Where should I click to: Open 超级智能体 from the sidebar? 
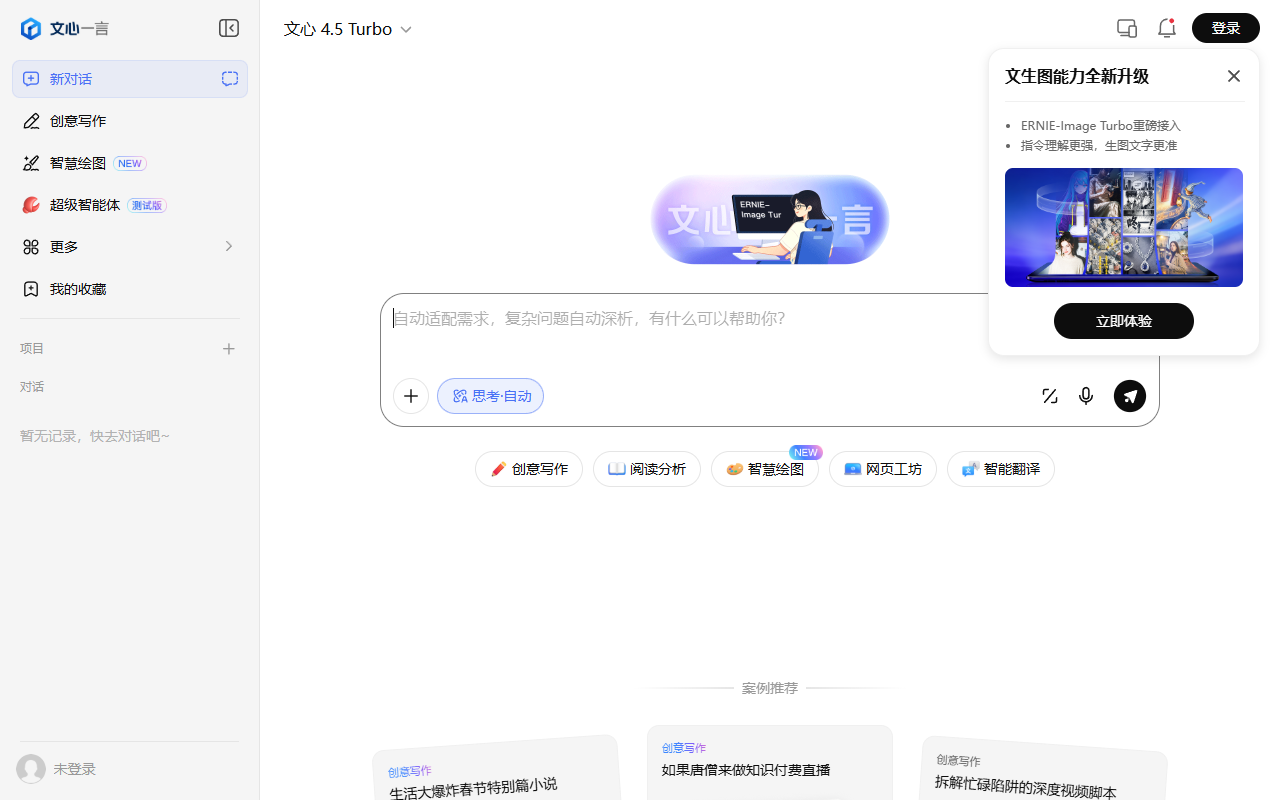click(x=85, y=204)
